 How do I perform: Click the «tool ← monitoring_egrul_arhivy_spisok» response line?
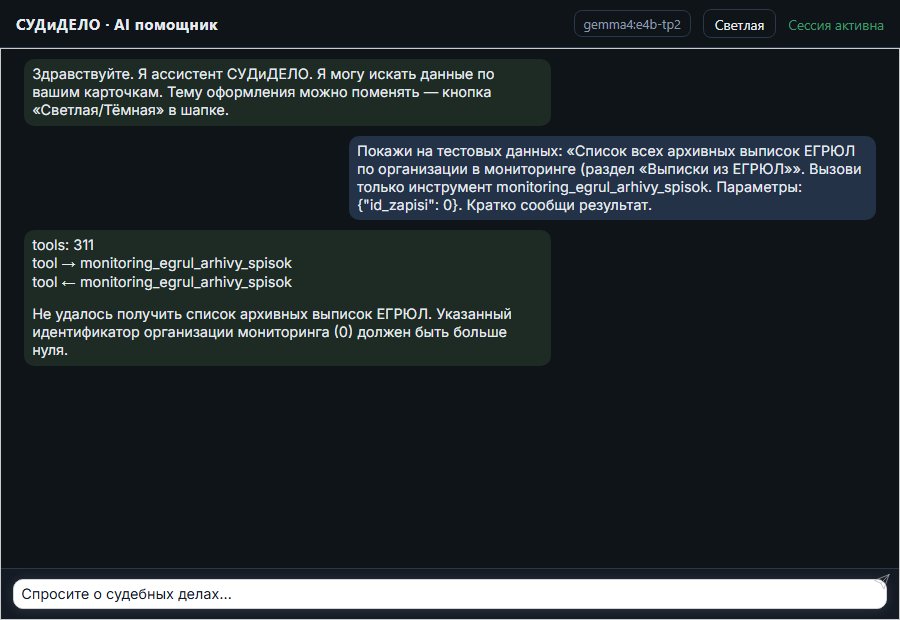(x=162, y=282)
